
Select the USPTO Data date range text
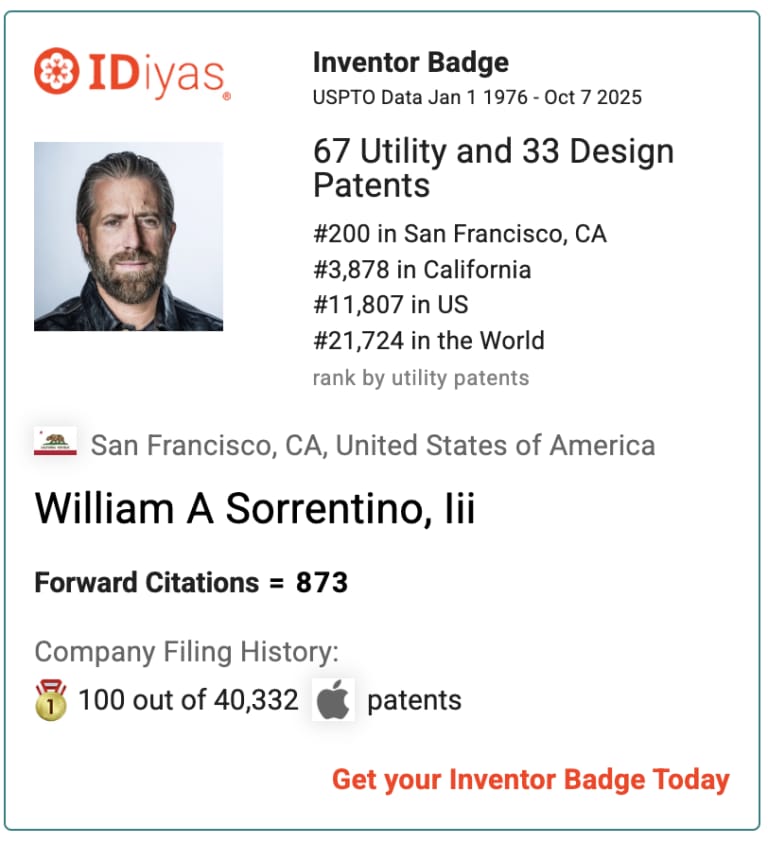[477, 97]
